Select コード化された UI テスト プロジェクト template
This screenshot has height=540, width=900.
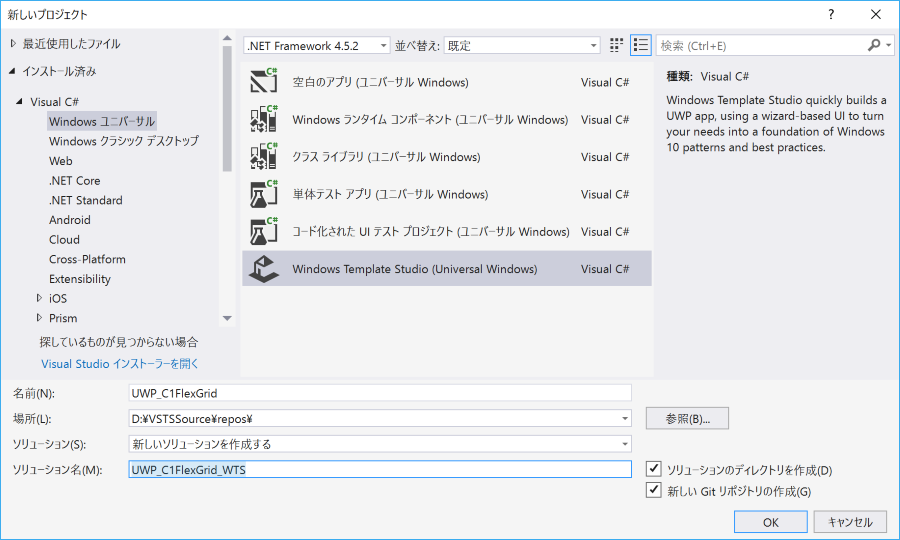tap(430, 231)
